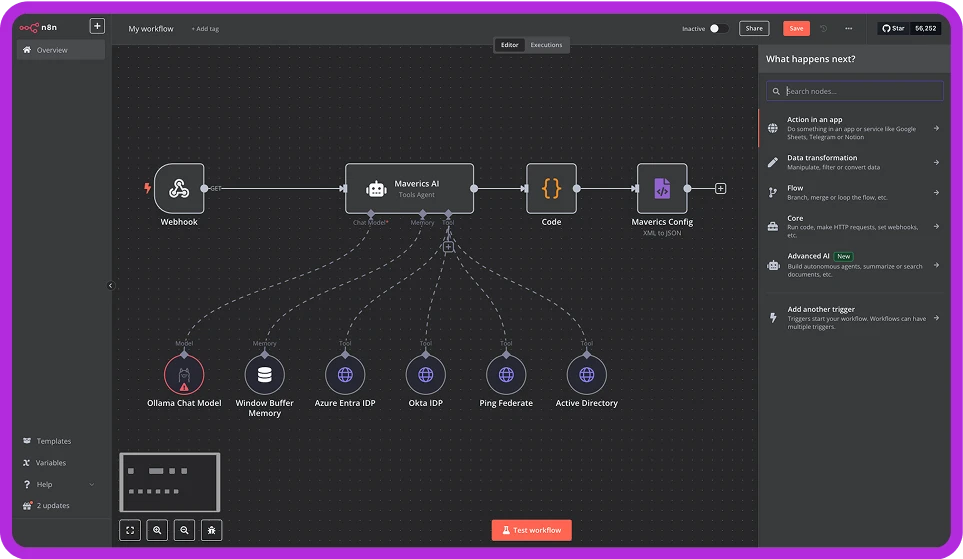Open Variables page
This screenshot has height=559, width=963.
click(x=44, y=463)
